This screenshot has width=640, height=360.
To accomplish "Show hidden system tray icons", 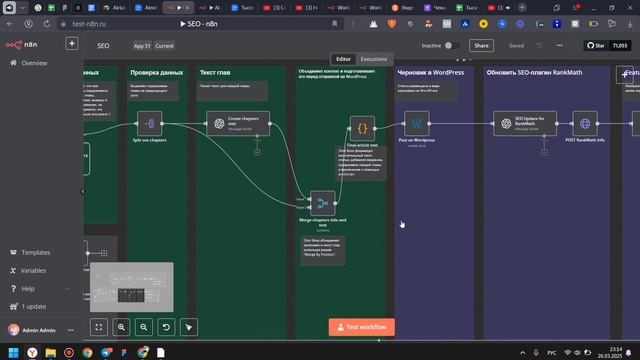I will pos(522,353).
